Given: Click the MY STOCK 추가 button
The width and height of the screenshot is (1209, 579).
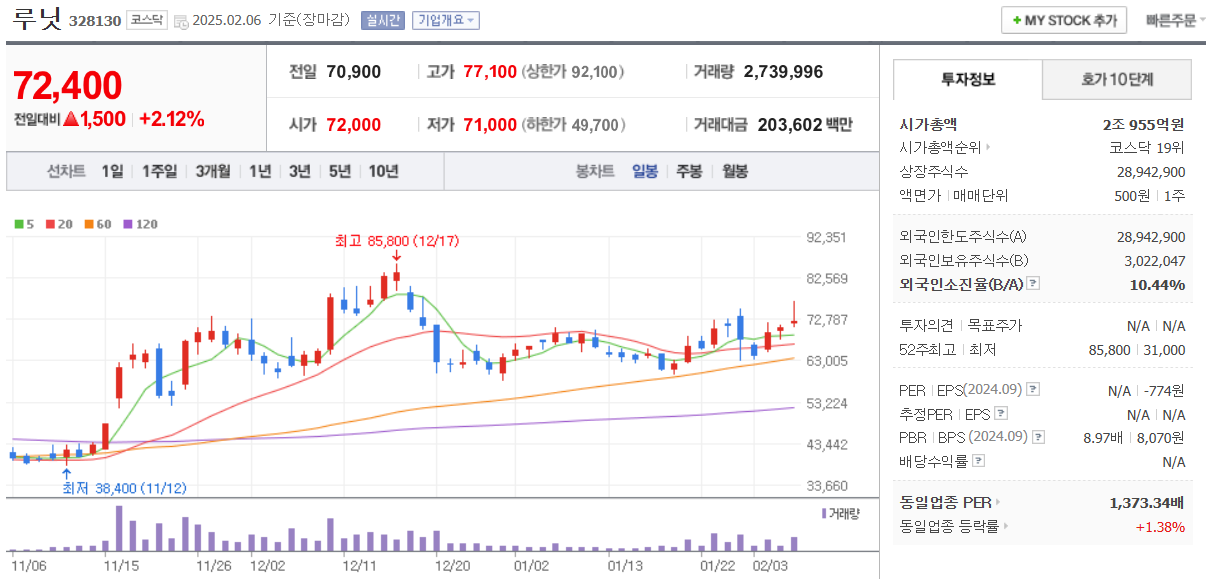Looking at the screenshot, I should coord(1064,19).
